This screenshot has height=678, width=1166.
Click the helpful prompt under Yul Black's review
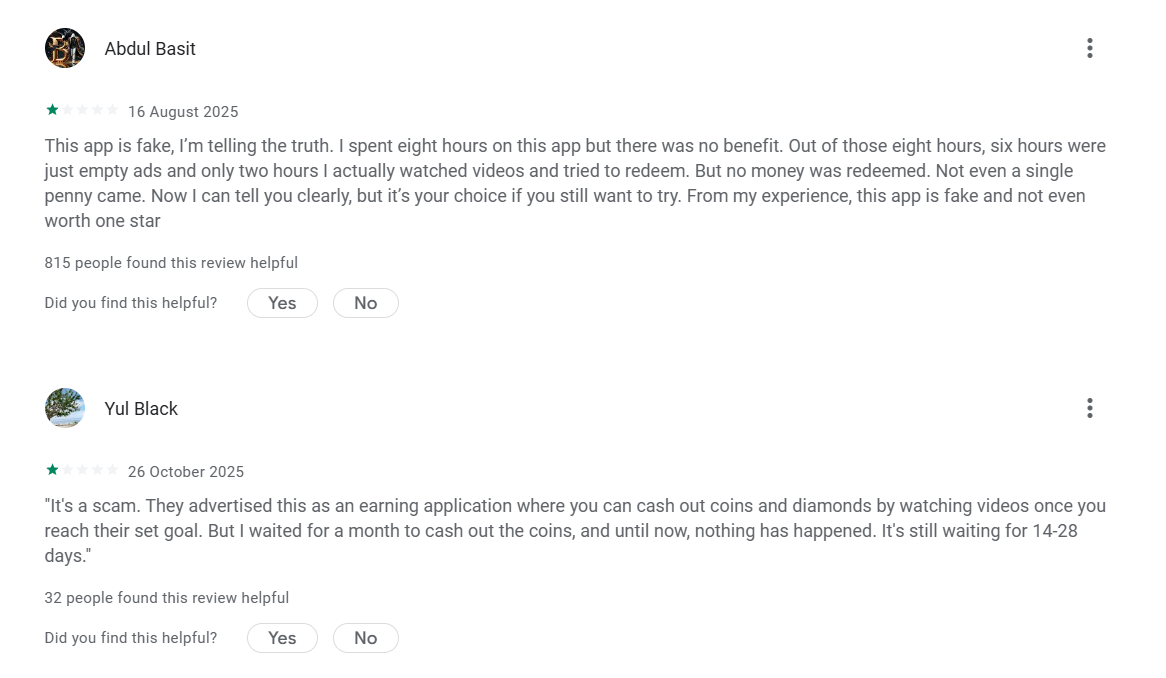131,638
